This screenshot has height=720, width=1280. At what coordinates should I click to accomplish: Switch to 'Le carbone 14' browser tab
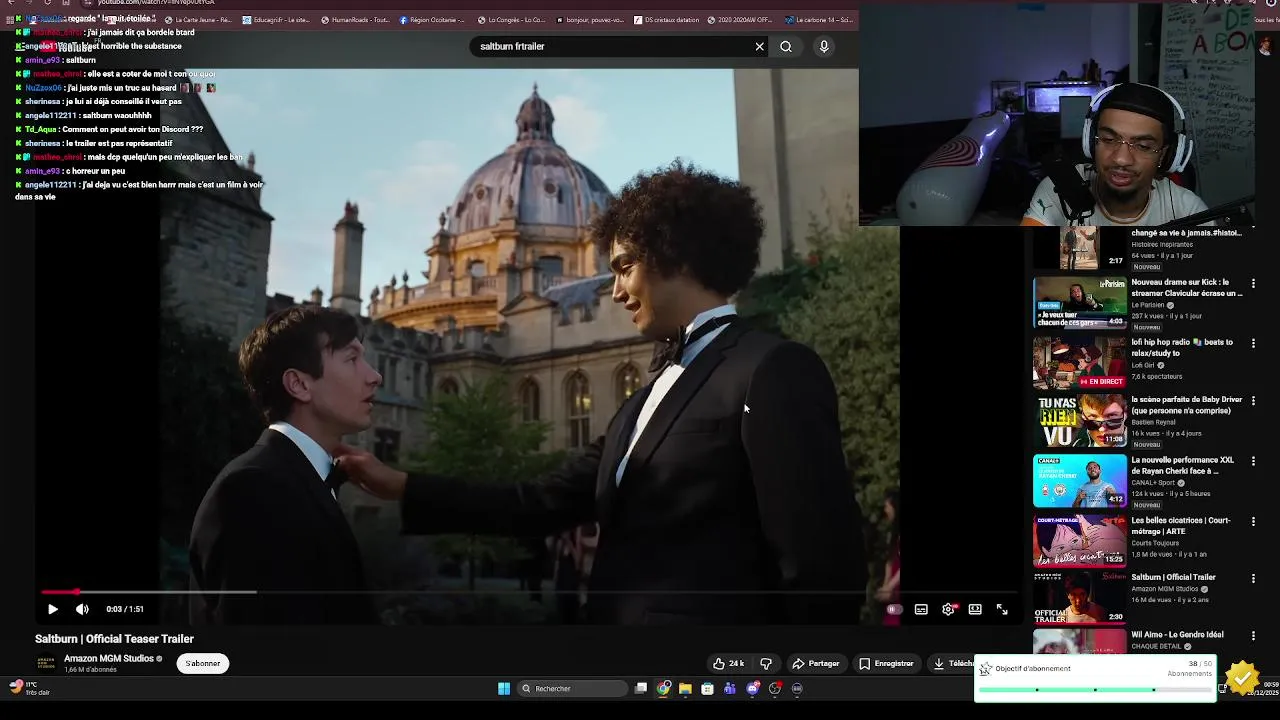(x=818, y=19)
